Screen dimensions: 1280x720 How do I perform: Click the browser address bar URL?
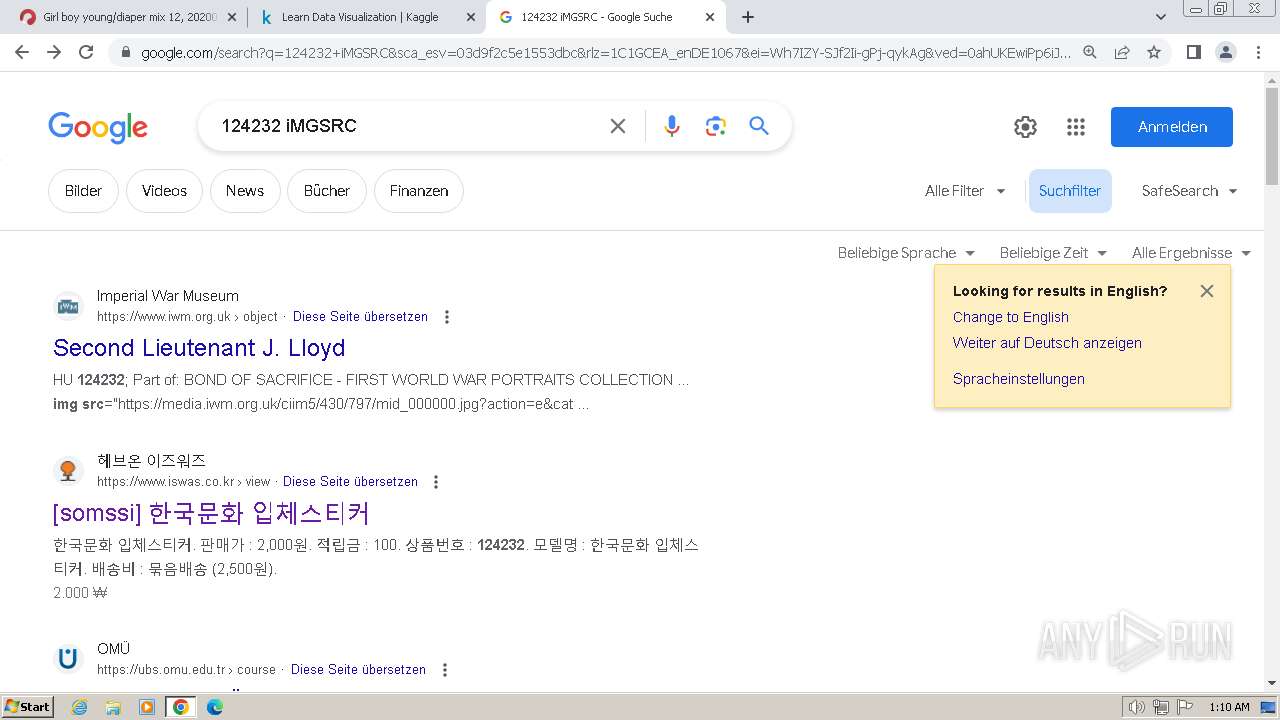click(605, 52)
